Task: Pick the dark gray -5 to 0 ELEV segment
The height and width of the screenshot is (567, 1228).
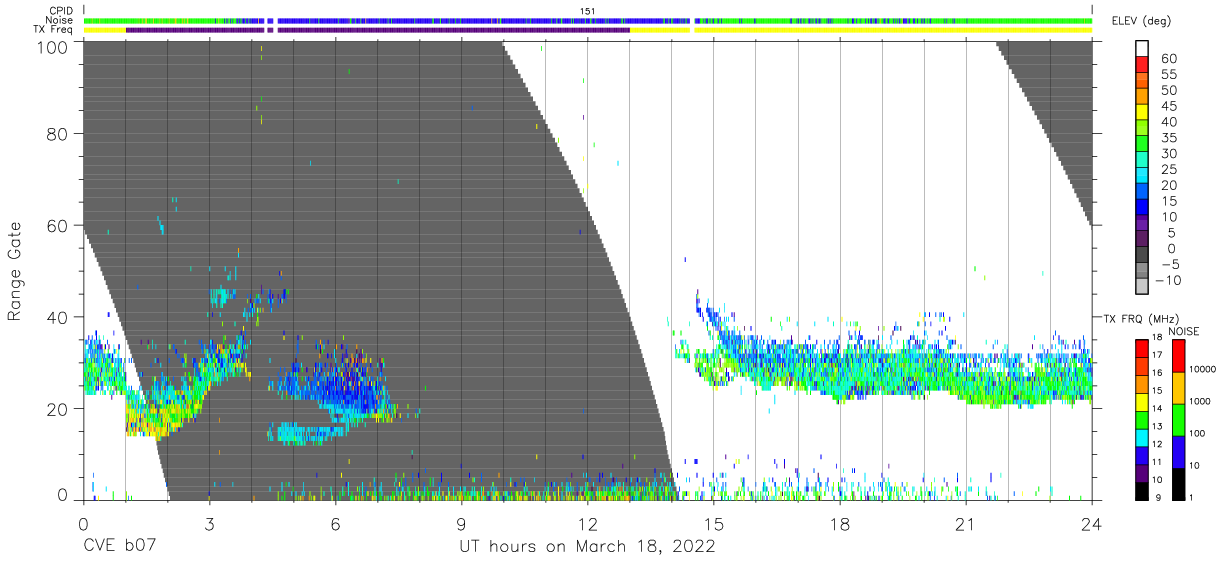Action: pos(1144,254)
